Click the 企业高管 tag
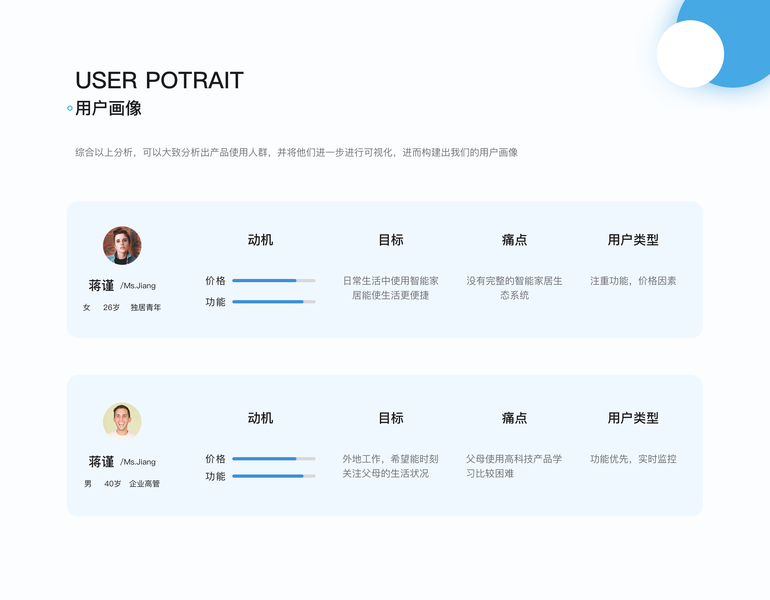Viewport: 770px width, 600px height. [144, 484]
